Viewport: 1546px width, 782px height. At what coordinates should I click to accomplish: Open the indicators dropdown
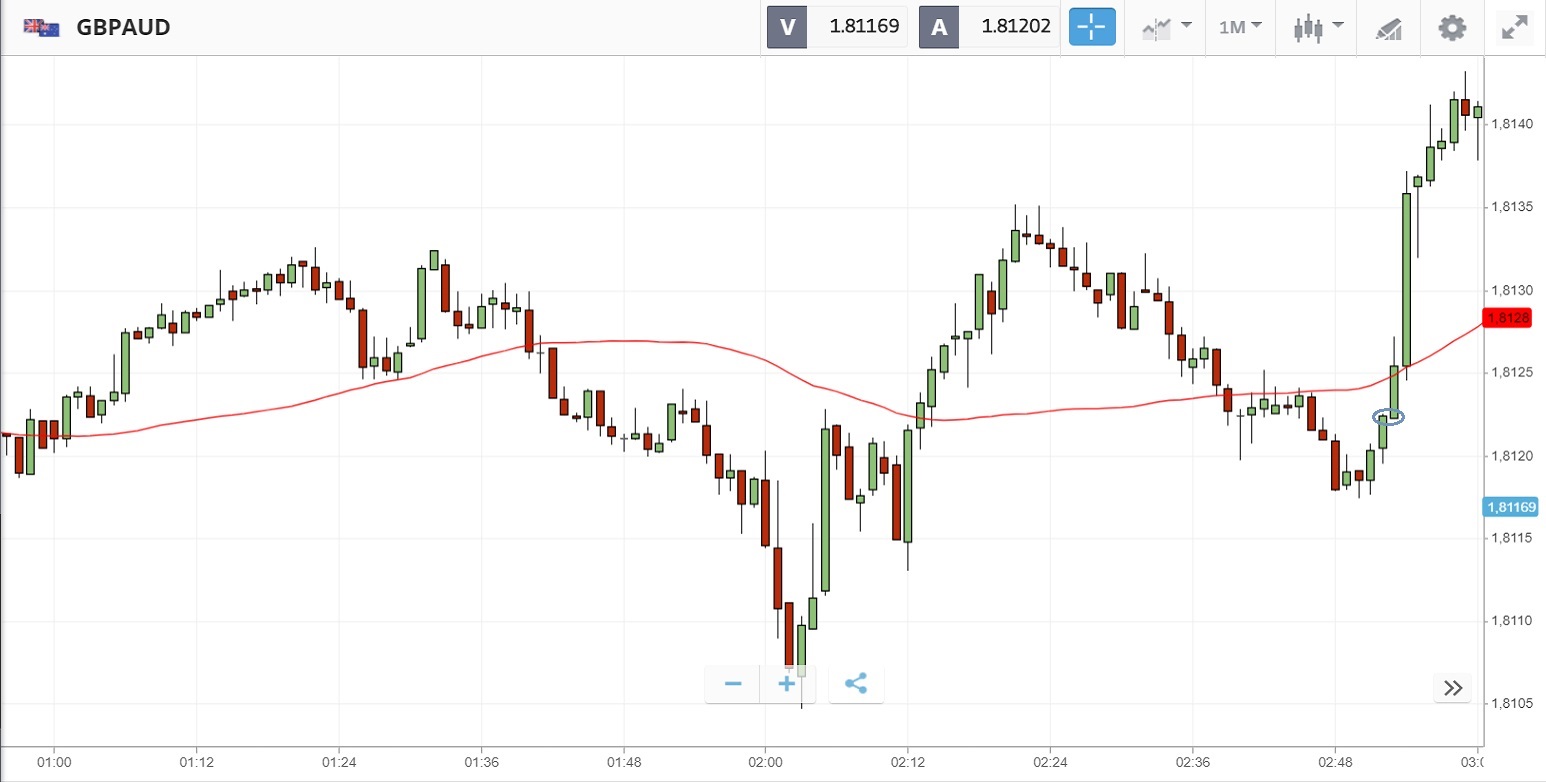1166,27
